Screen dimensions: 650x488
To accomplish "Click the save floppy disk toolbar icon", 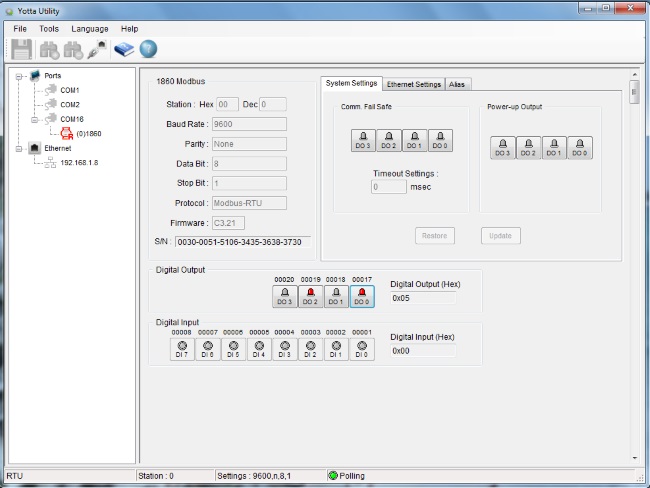I will click(22, 50).
